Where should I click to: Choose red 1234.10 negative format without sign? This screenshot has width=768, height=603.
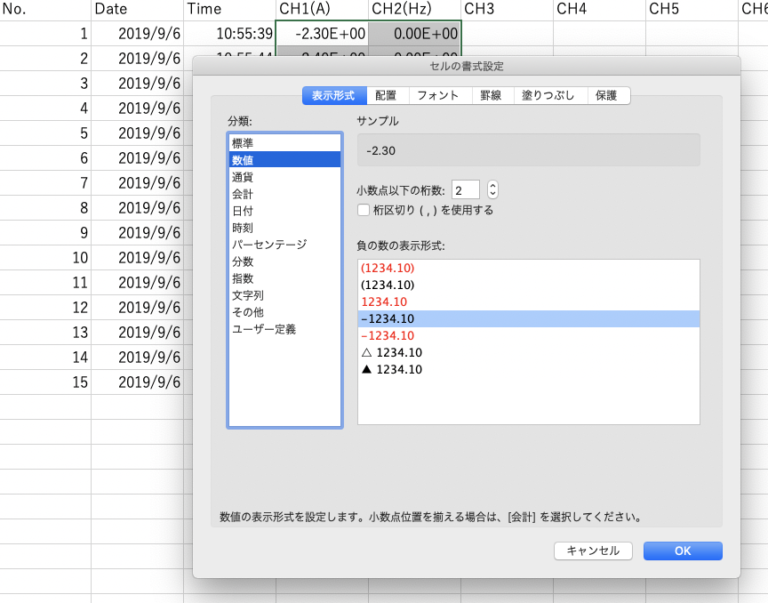(x=528, y=302)
